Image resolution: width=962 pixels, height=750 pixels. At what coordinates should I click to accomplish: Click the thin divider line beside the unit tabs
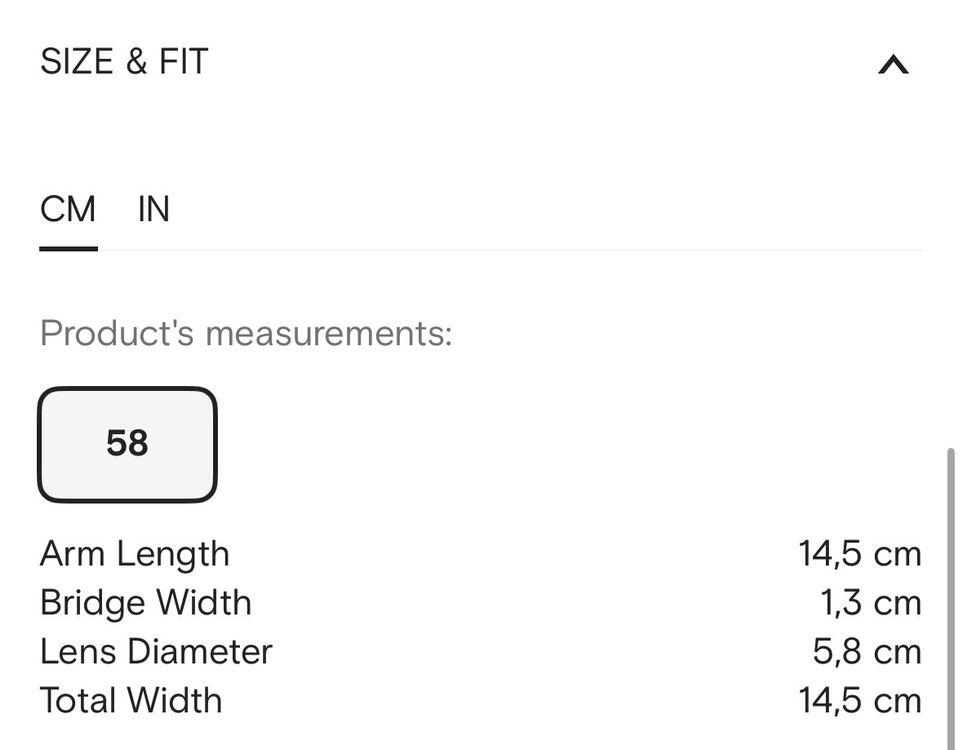click(510, 250)
